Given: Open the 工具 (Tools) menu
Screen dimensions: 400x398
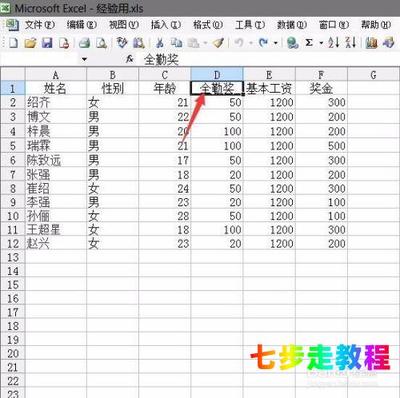Looking at the screenshot, I should (250, 25).
